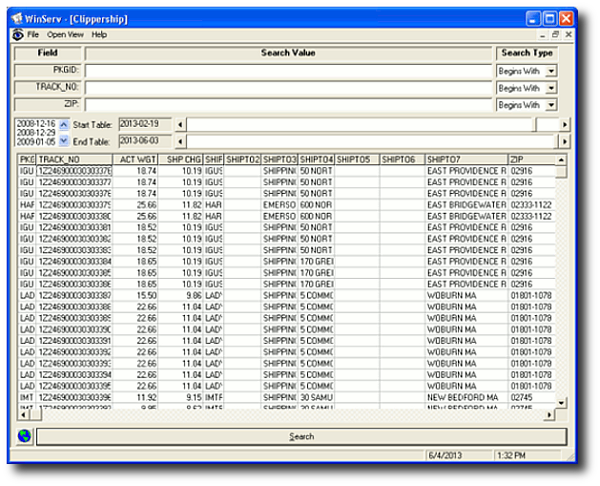
Task: Click the TRACK_NO column header
Action: 74,160
